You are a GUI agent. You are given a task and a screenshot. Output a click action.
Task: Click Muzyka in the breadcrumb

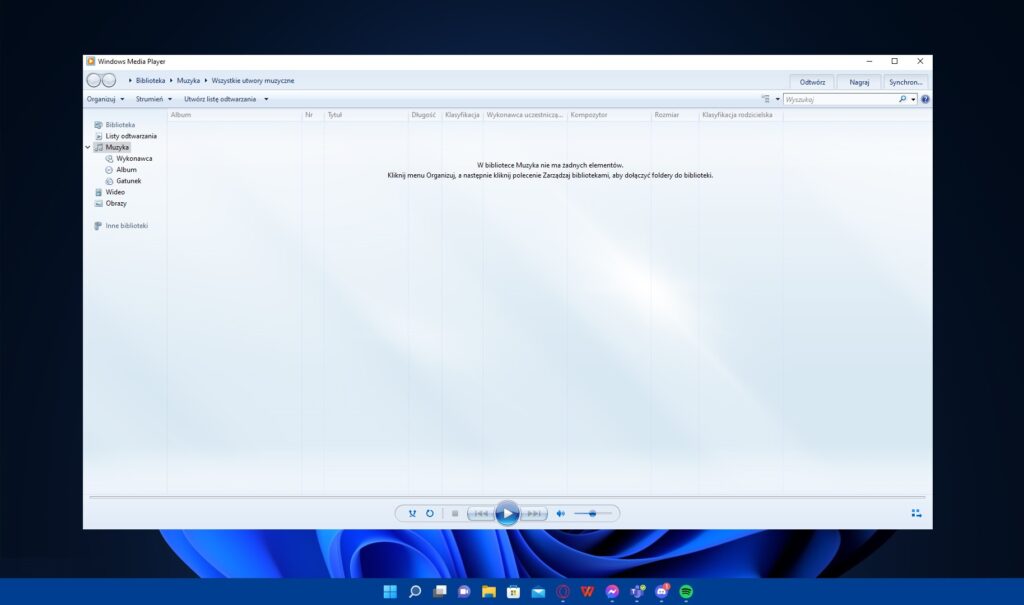coord(188,80)
